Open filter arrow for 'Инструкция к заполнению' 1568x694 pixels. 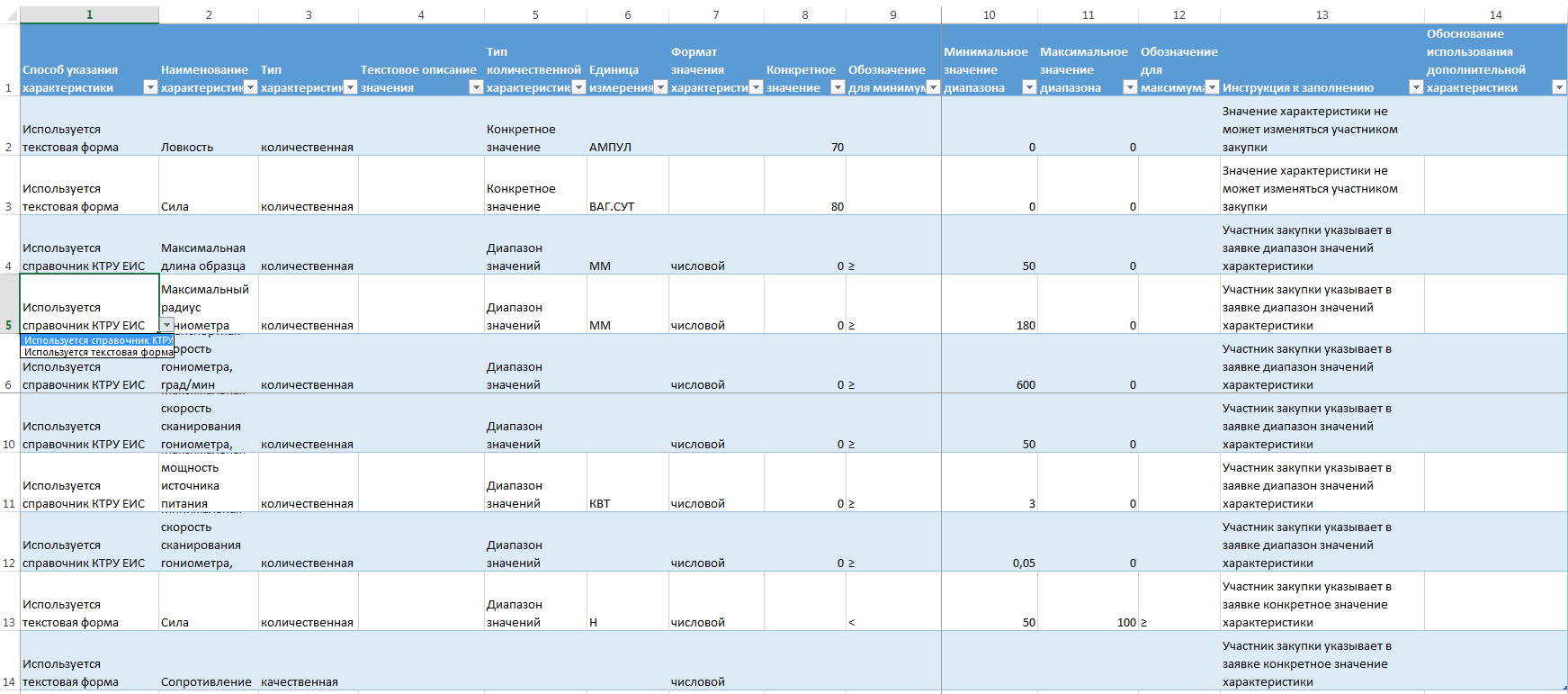click(1416, 87)
